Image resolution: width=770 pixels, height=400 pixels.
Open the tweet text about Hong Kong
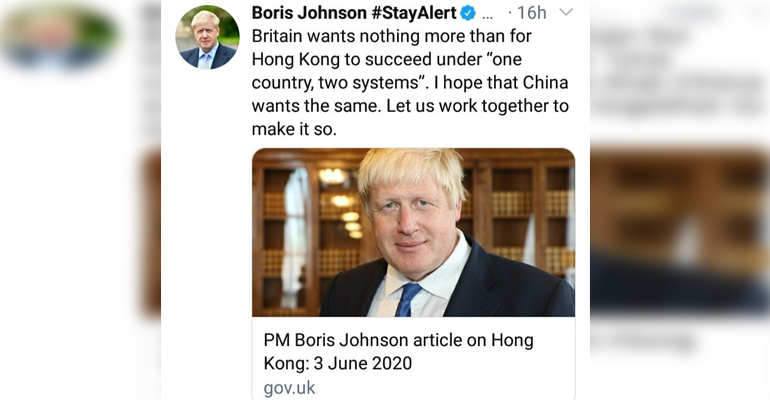point(410,82)
